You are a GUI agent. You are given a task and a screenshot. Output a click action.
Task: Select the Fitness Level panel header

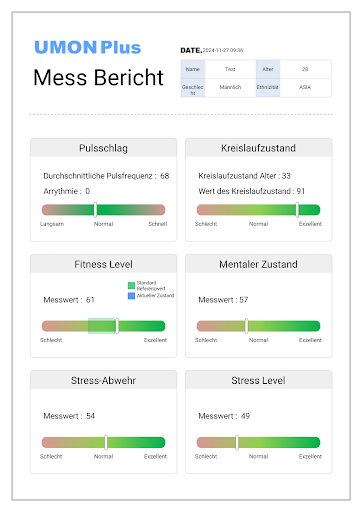pos(103,264)
